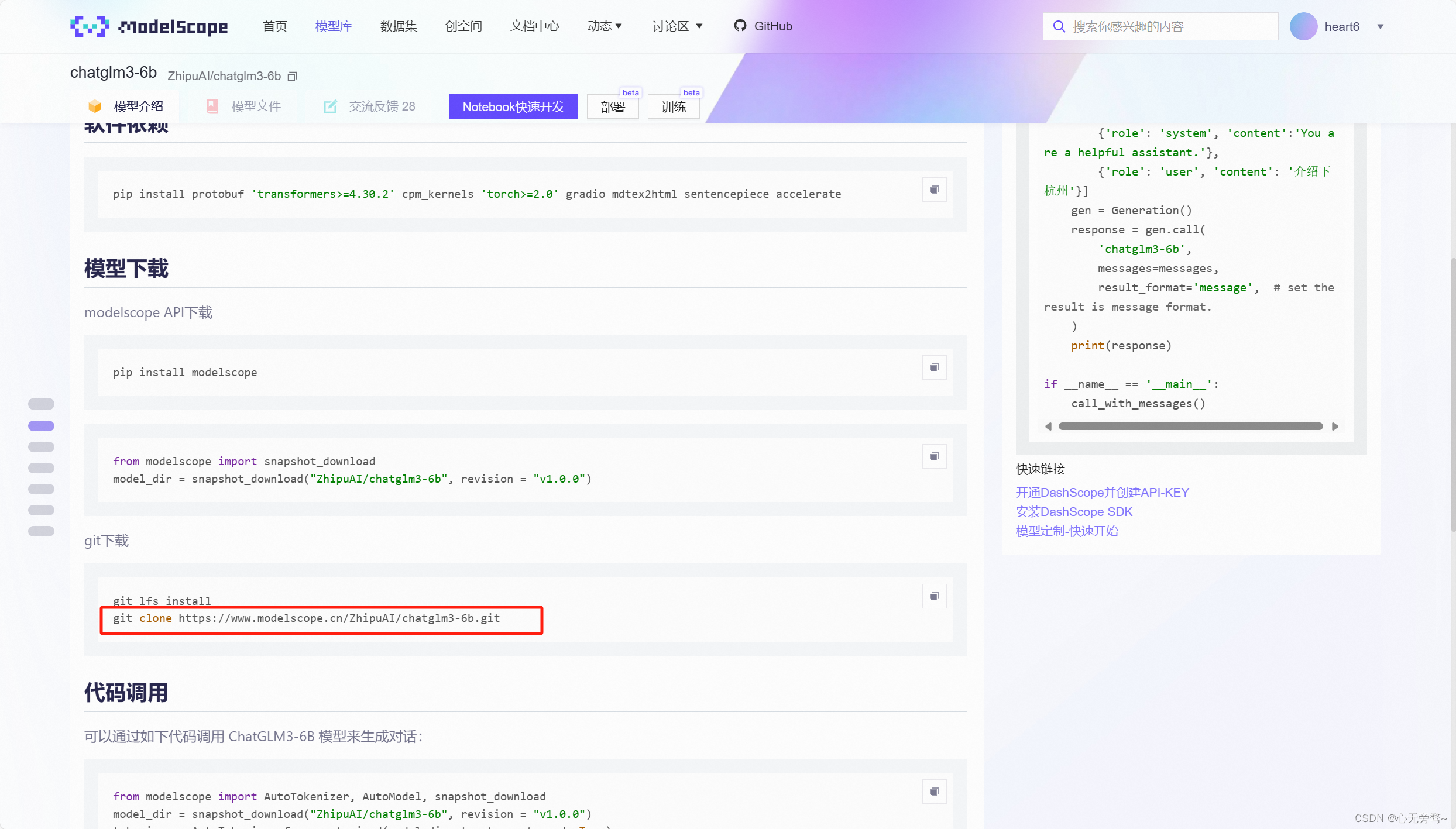Open 开通DashScope并创建API-KEY link
The height and width of the screenshot is (829, 1456).
(x=1103, y=493)
